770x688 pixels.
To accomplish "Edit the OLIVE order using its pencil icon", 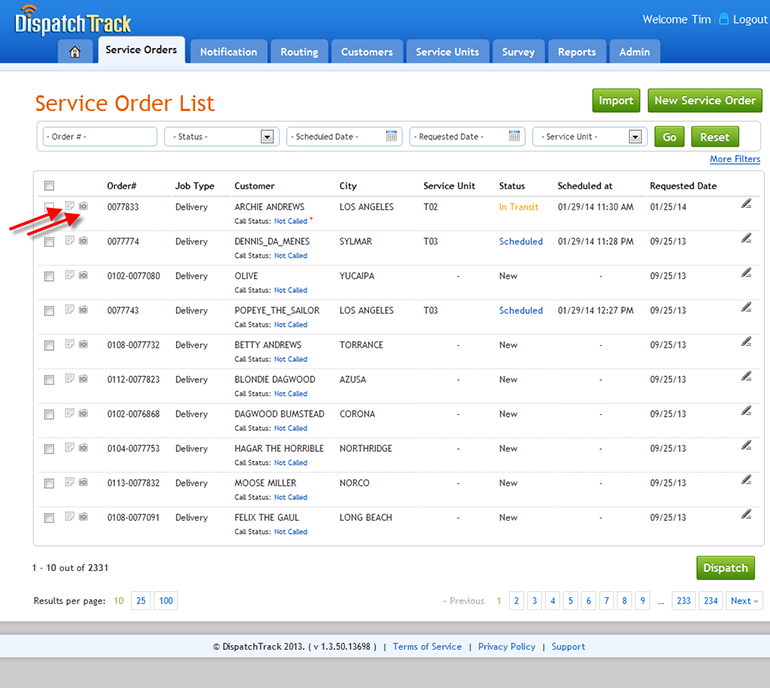I will tap(746, 273).
